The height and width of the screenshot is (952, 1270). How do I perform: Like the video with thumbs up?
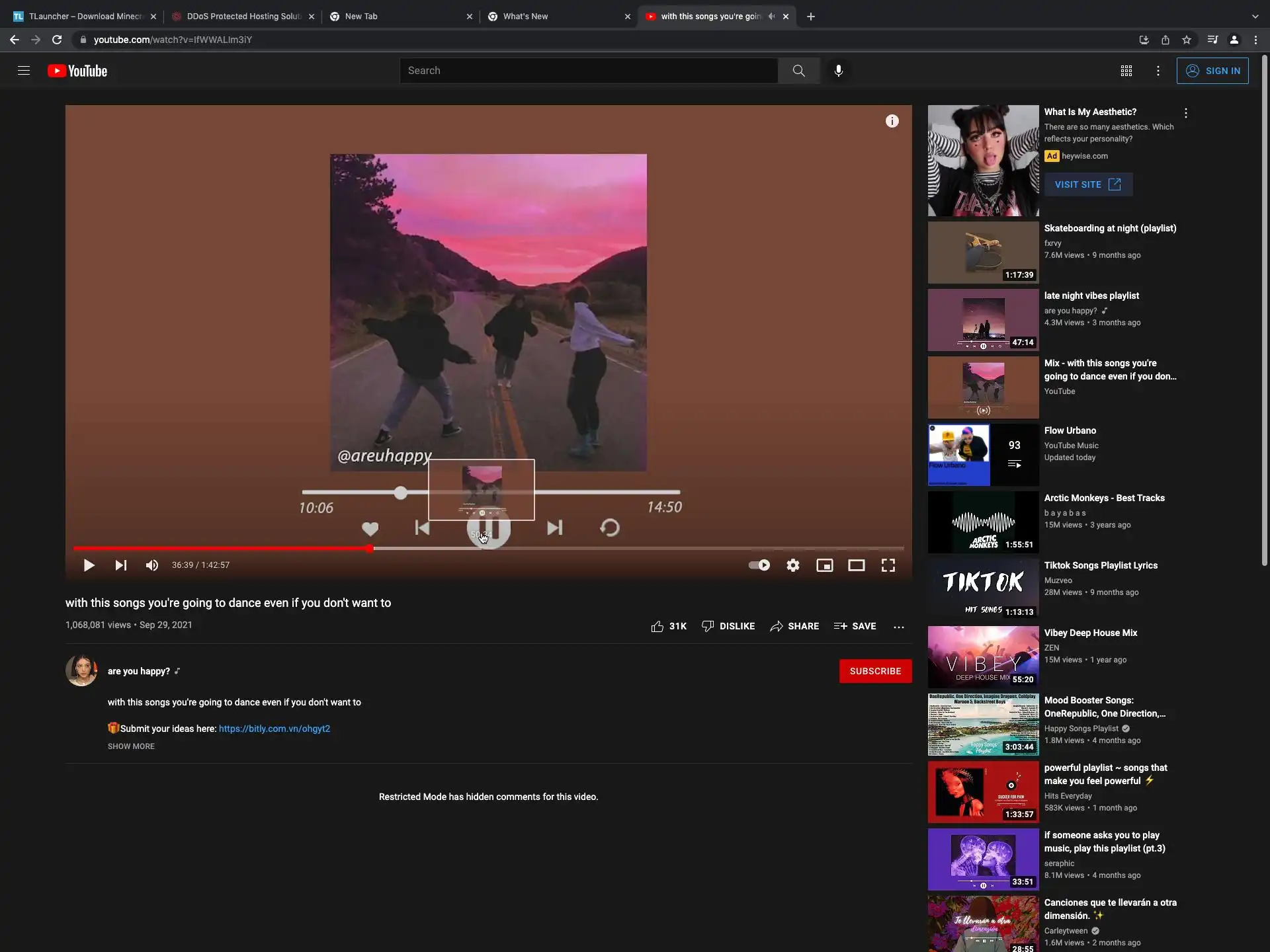(x=657, y=626)
